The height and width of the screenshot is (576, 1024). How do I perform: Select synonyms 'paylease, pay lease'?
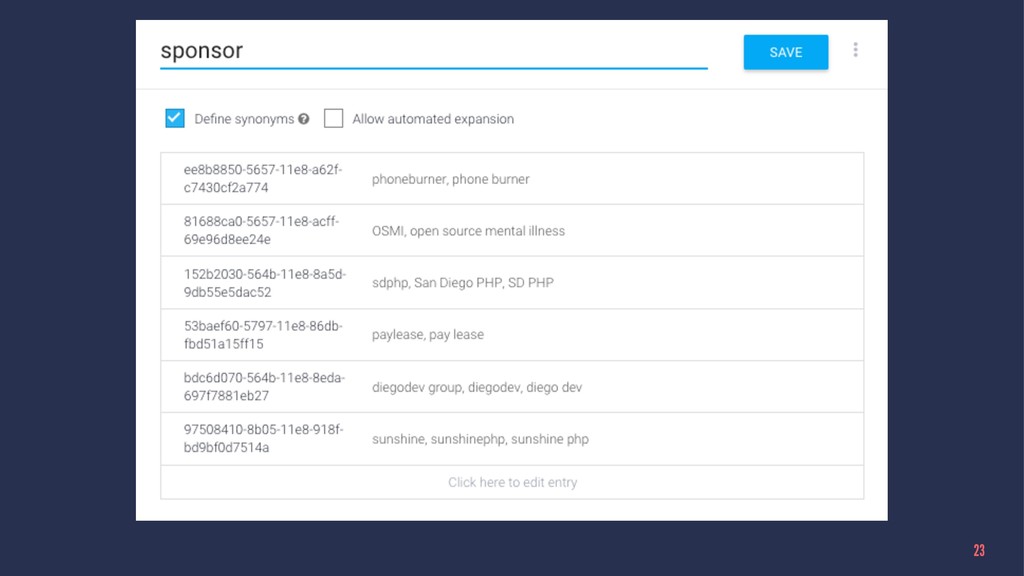coord(428,334)
